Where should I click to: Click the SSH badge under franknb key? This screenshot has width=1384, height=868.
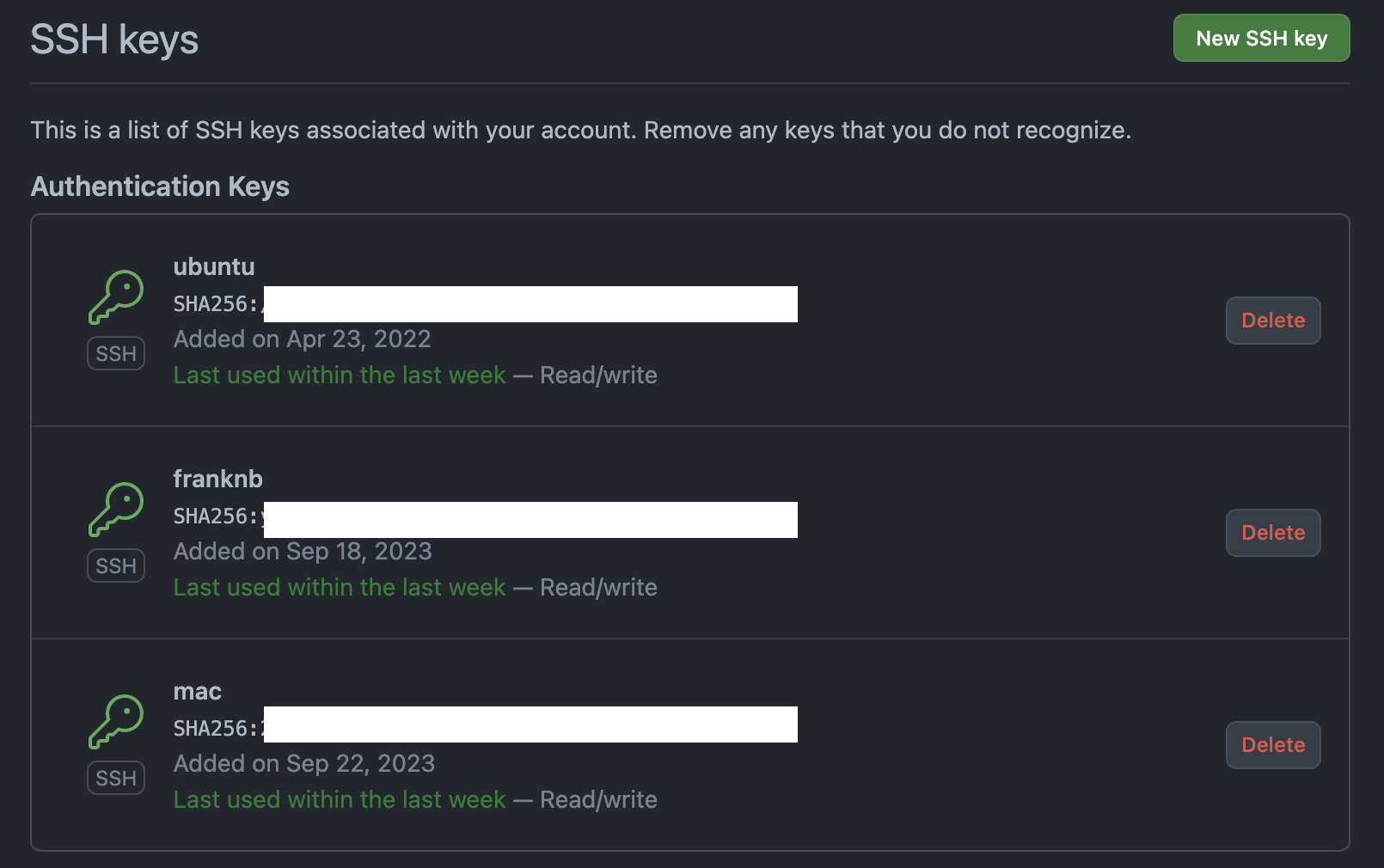pos(116,565)
